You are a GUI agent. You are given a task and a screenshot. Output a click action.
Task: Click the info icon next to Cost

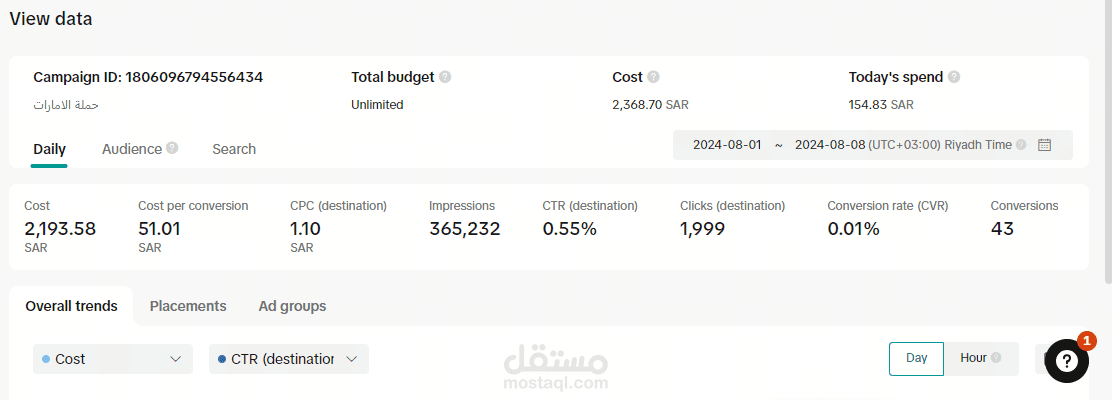(x=653, y=77)
